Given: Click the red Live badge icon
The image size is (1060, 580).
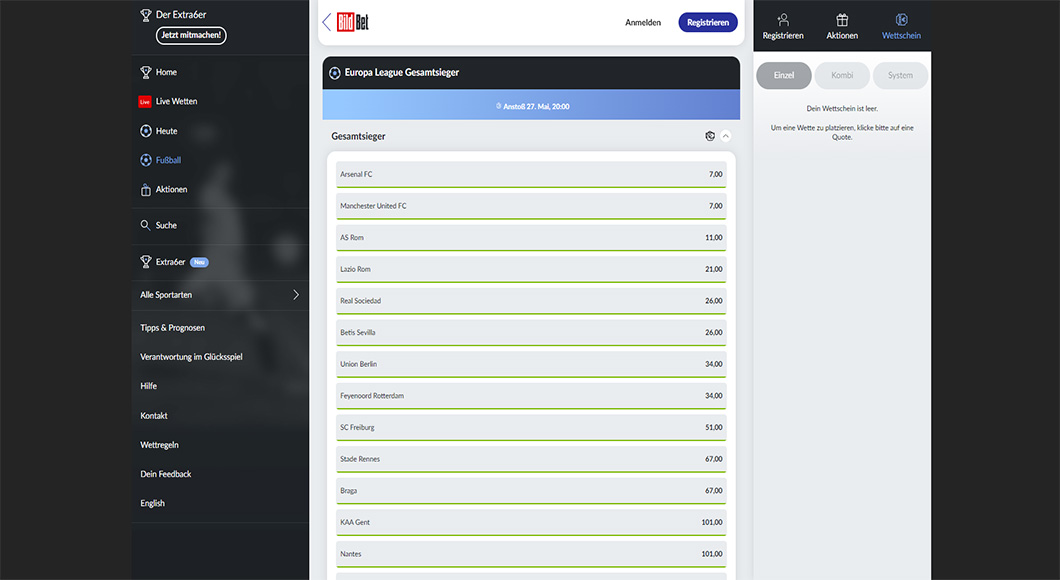Looking at the screenshot, I should pyautogui.click(x=145, y=101).
